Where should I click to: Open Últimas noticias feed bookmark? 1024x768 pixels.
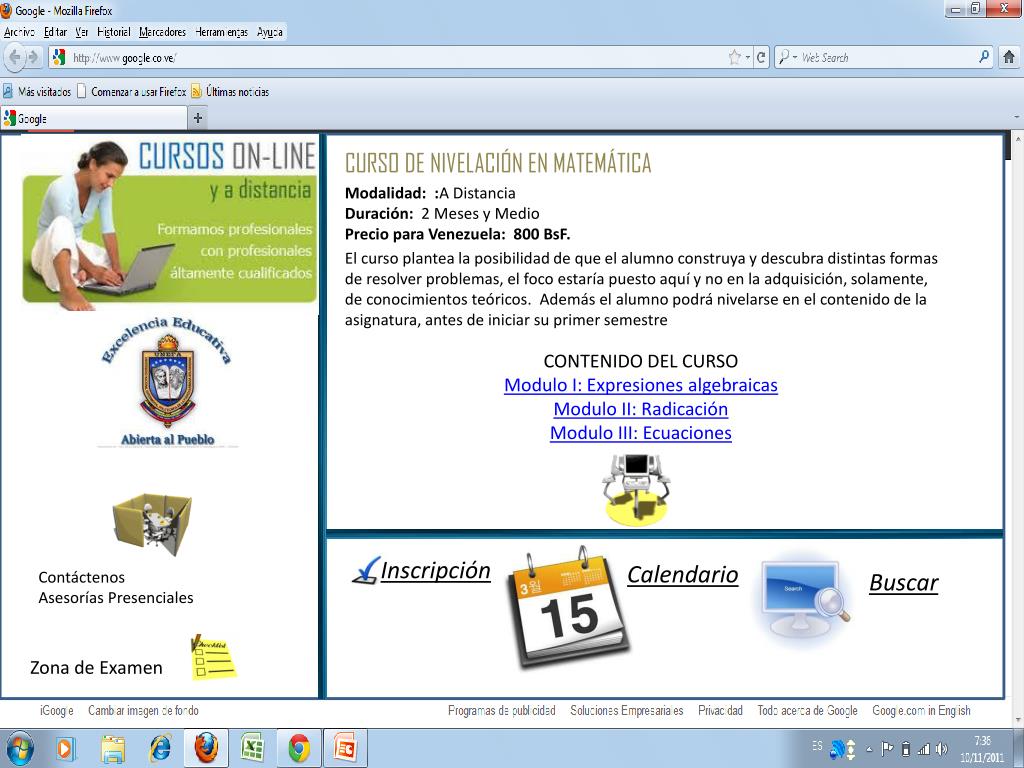pyautogui.click(x=231, y=91)
